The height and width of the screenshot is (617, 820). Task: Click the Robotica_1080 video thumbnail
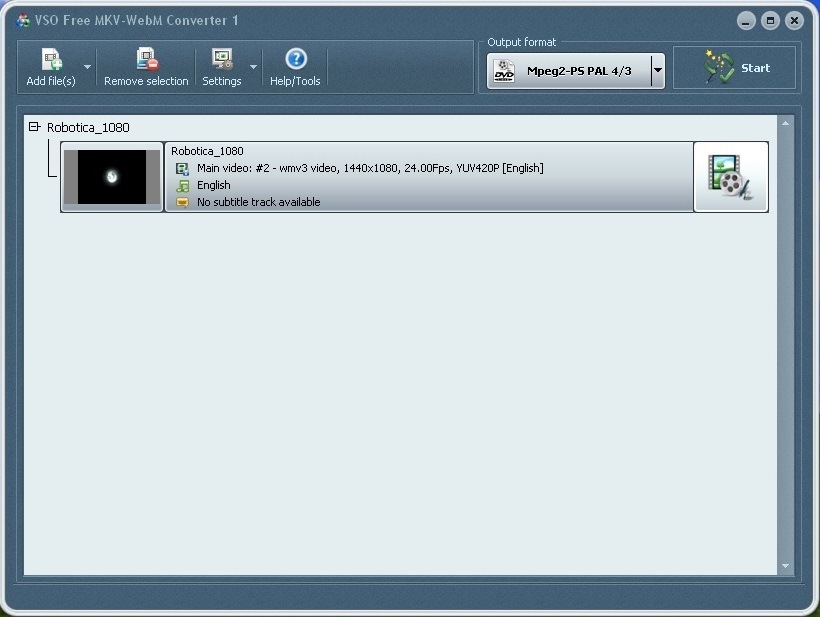coord(112,177)
